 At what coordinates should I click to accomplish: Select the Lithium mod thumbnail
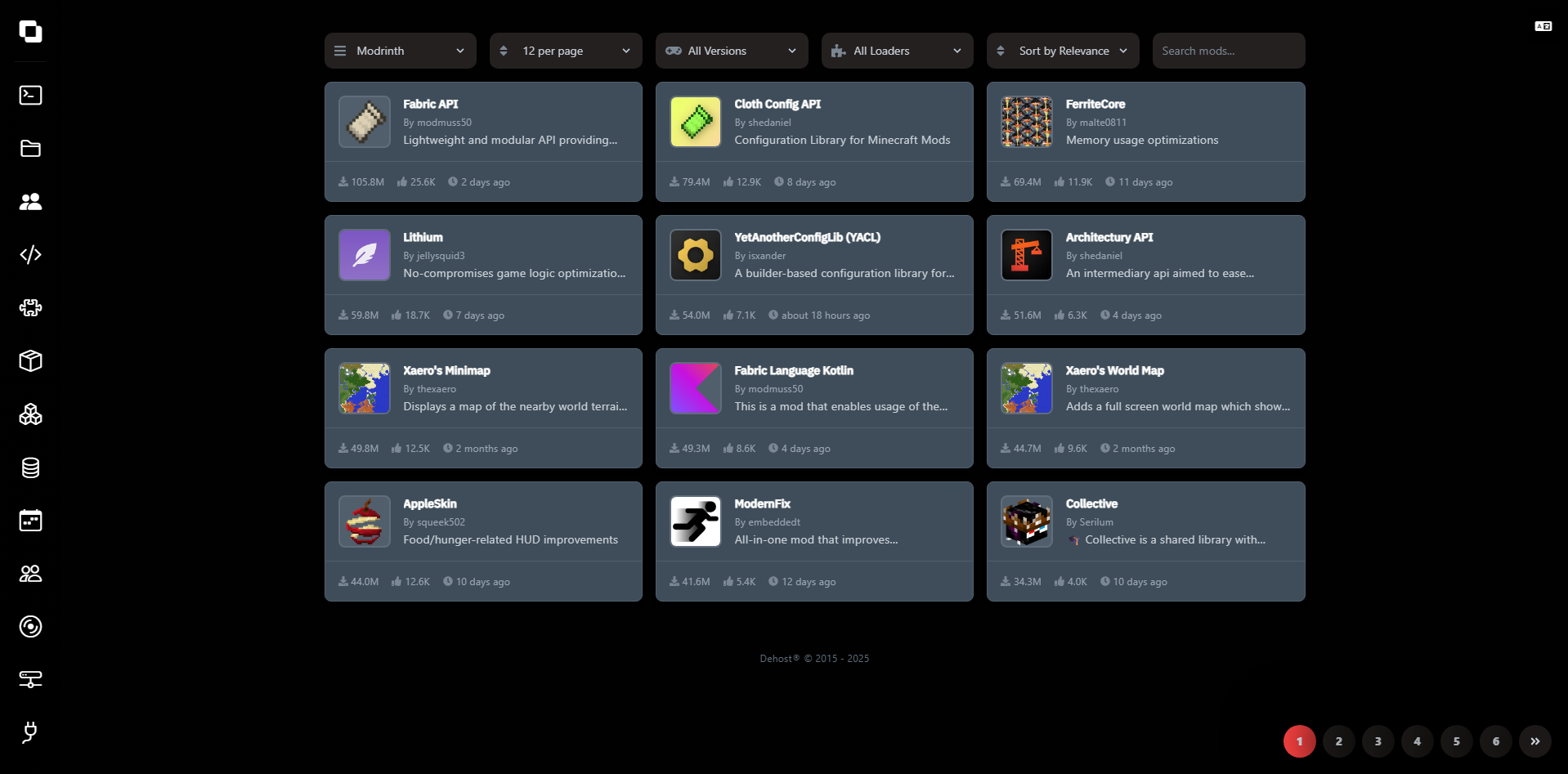(x=365, y=255)
